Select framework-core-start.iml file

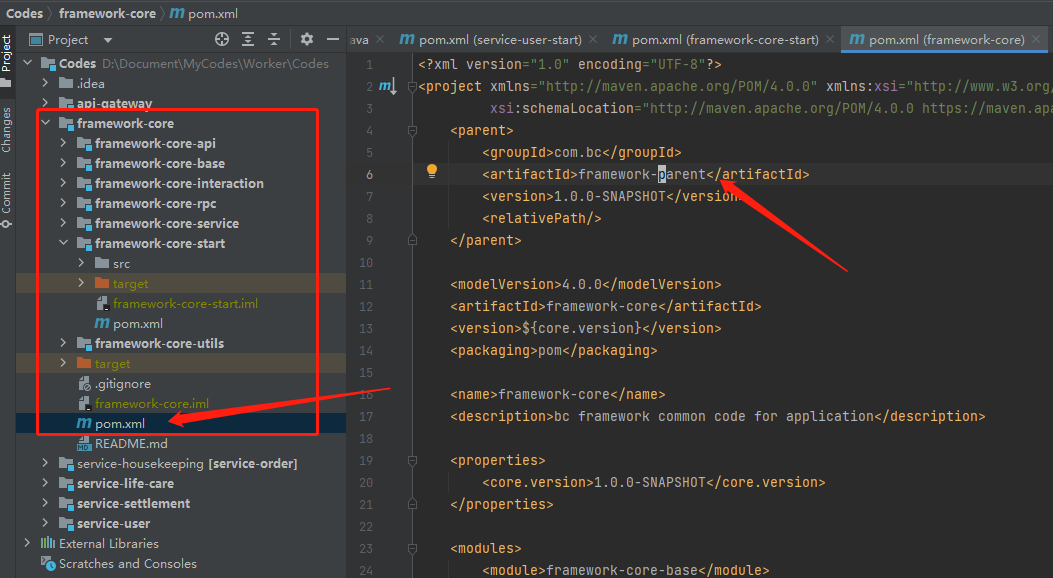[x=185, y=303]
